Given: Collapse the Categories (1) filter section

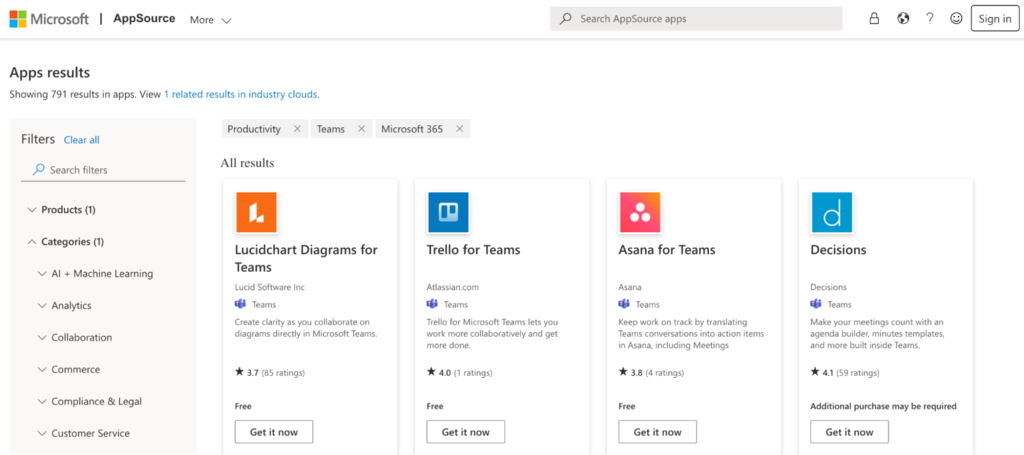Looking at the screenshot, I should (65, 242).
